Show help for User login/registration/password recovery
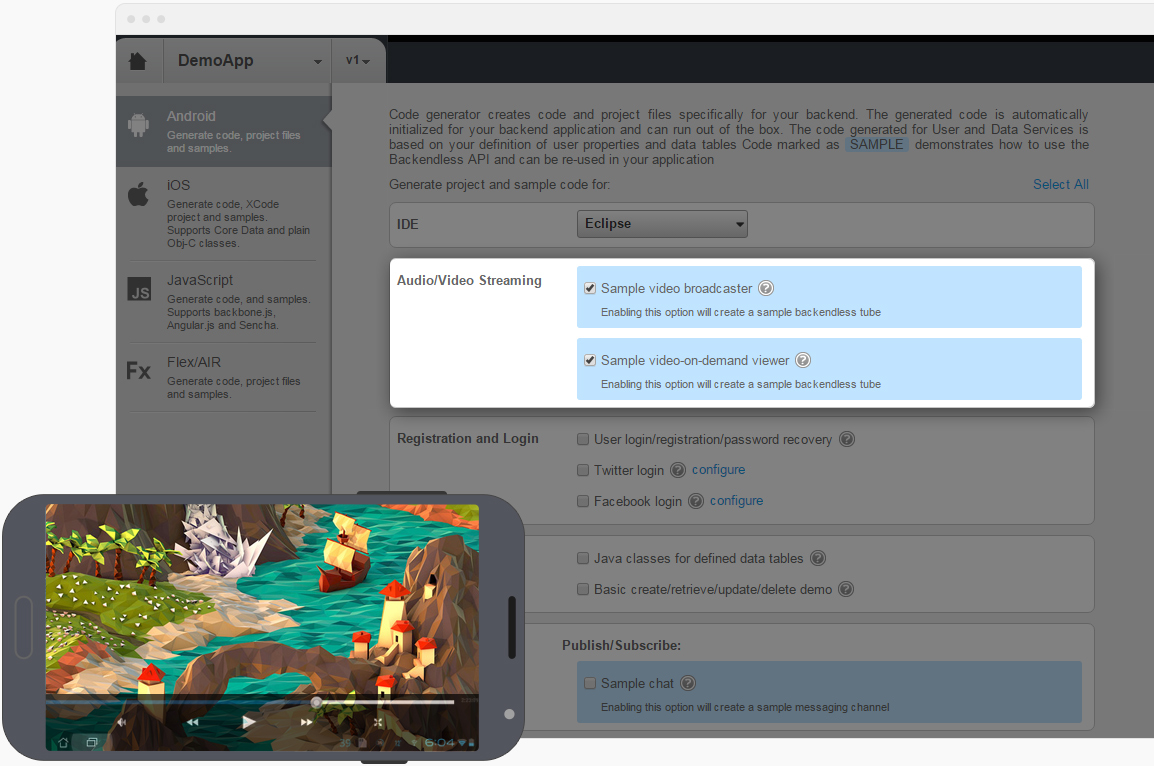 [847, 439]
